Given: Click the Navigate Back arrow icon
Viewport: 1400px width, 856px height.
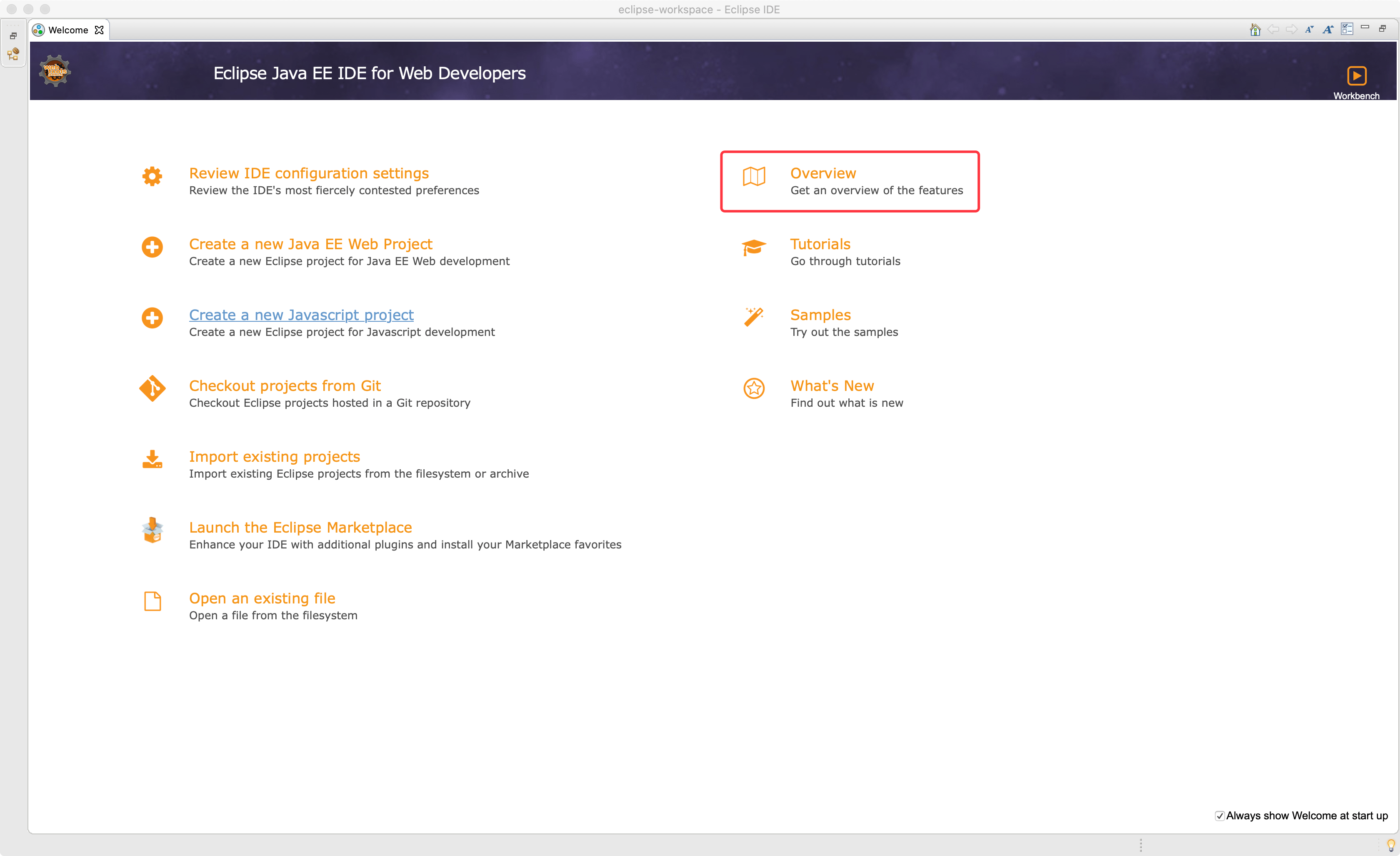Looking at the screenshot, I should [x=1273, y=30].
